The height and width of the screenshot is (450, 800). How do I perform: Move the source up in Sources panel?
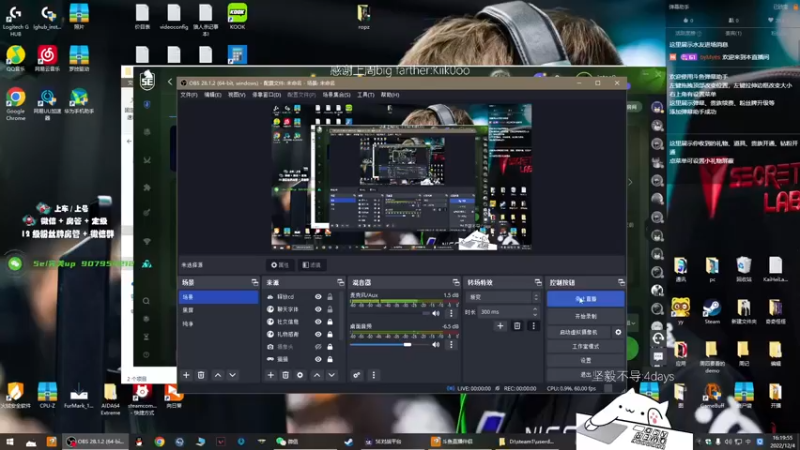point(317,375)
